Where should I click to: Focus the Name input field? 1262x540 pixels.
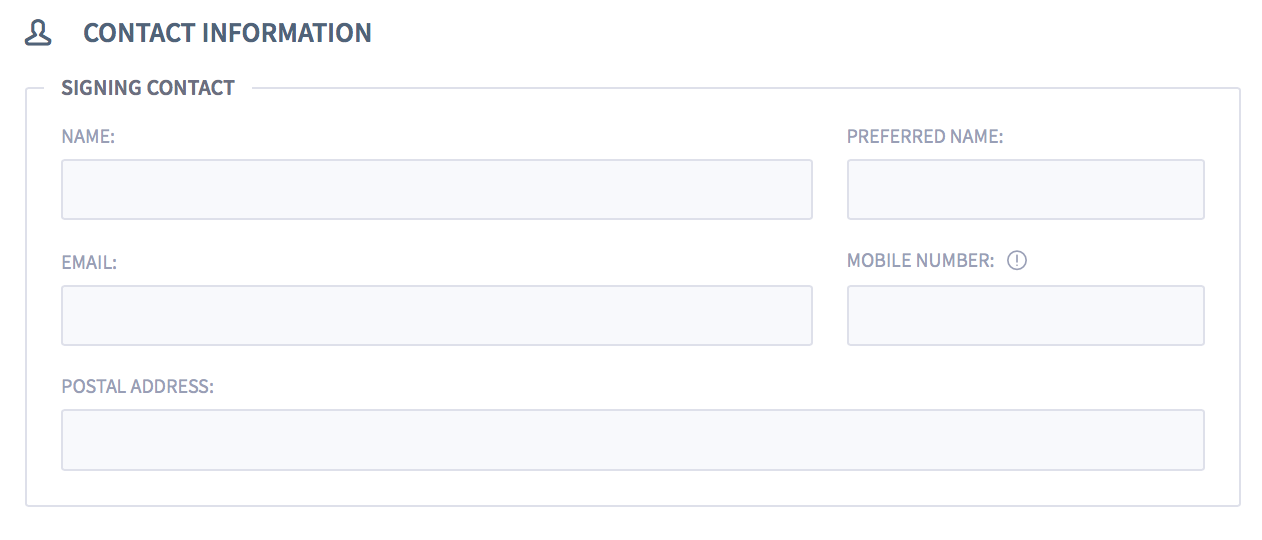click(x=437, y=189)
